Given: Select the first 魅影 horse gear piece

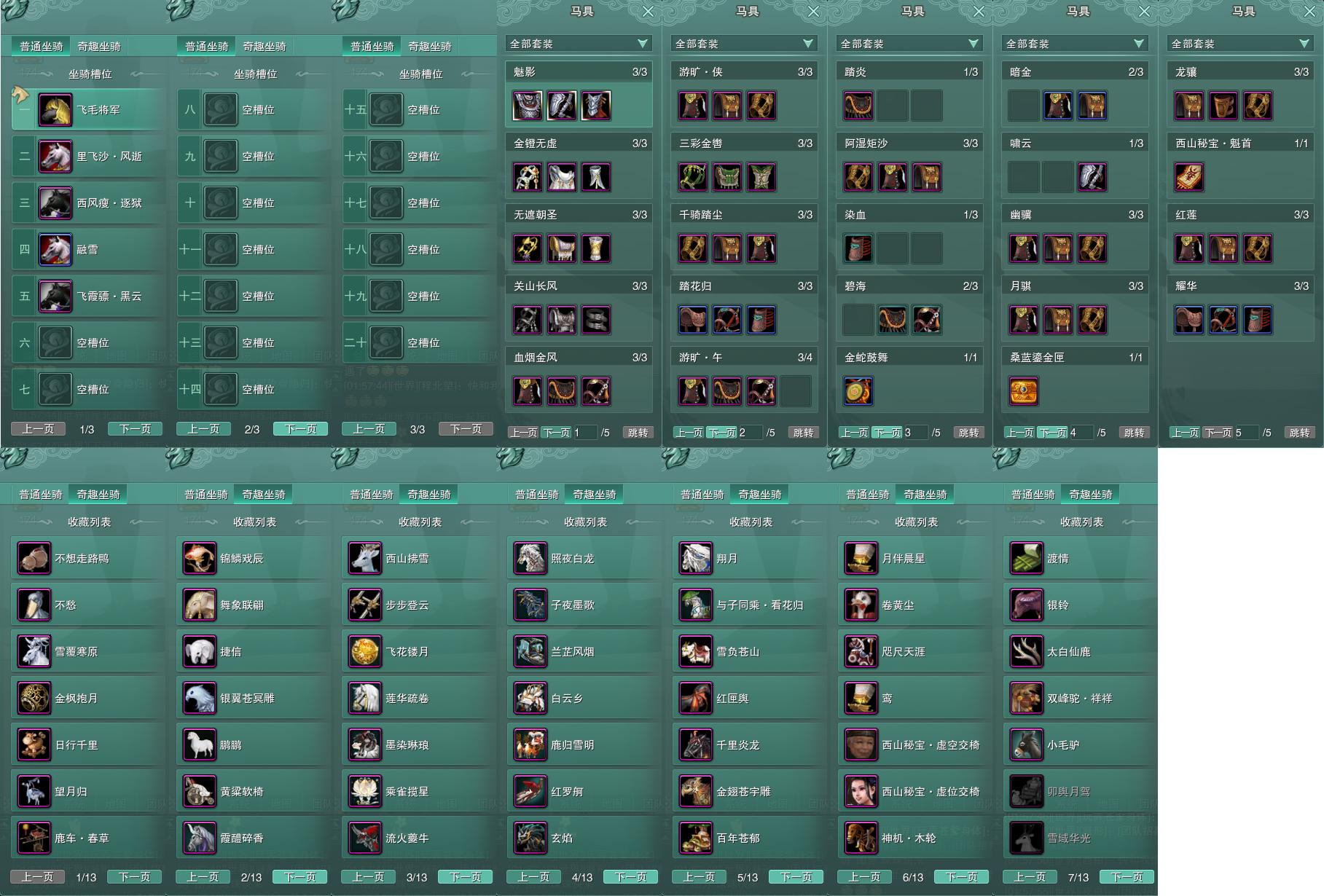Looking at the screenshot, I should tap(528, 106).
